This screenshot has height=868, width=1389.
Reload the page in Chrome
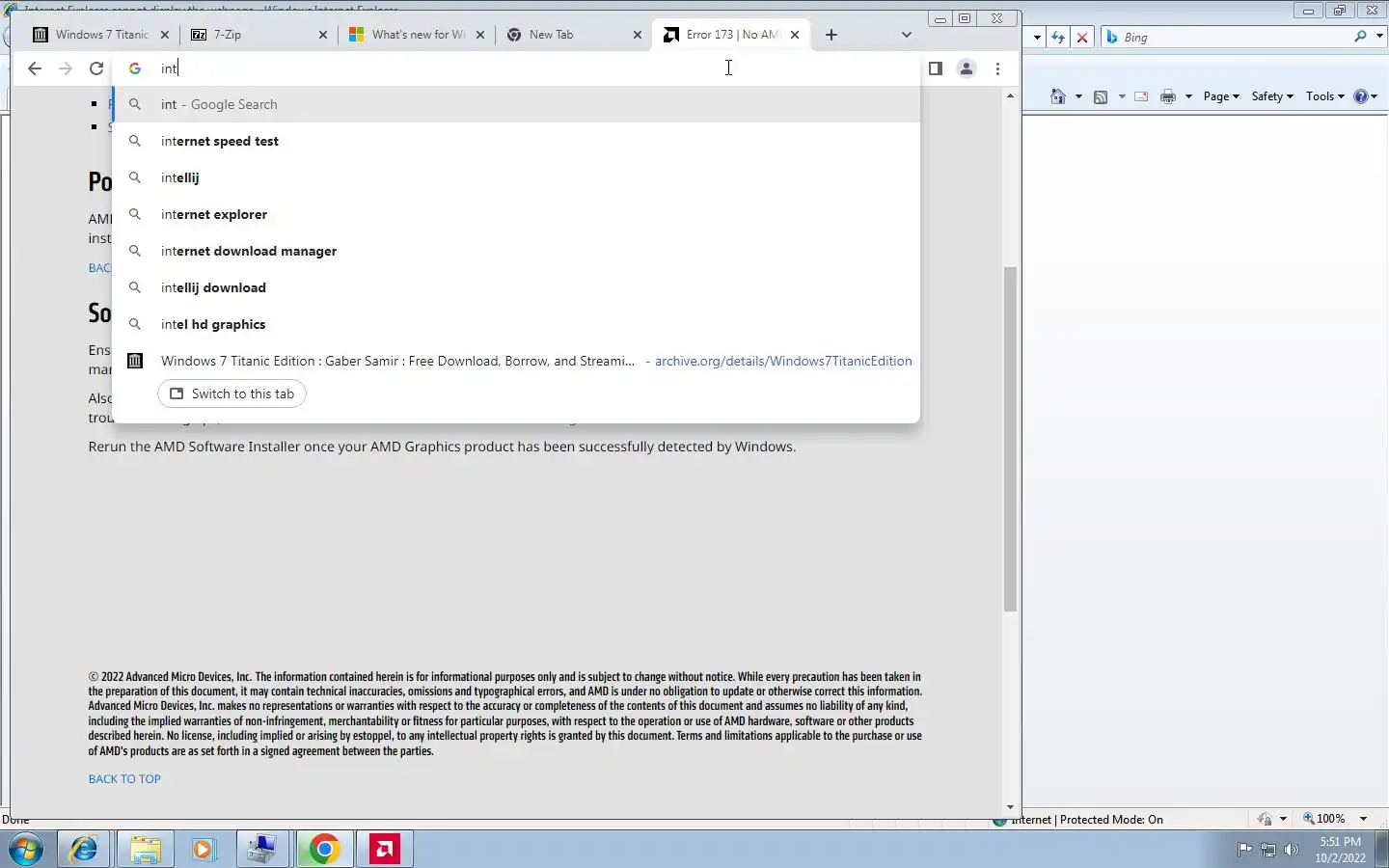(x=96, y=68)
